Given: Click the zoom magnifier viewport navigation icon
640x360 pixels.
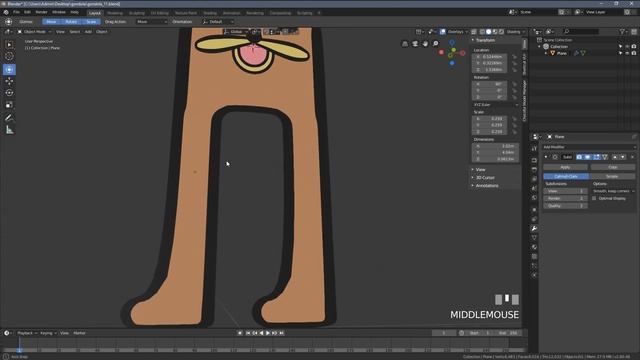Looking at the screenshot, I should point(436,44).
